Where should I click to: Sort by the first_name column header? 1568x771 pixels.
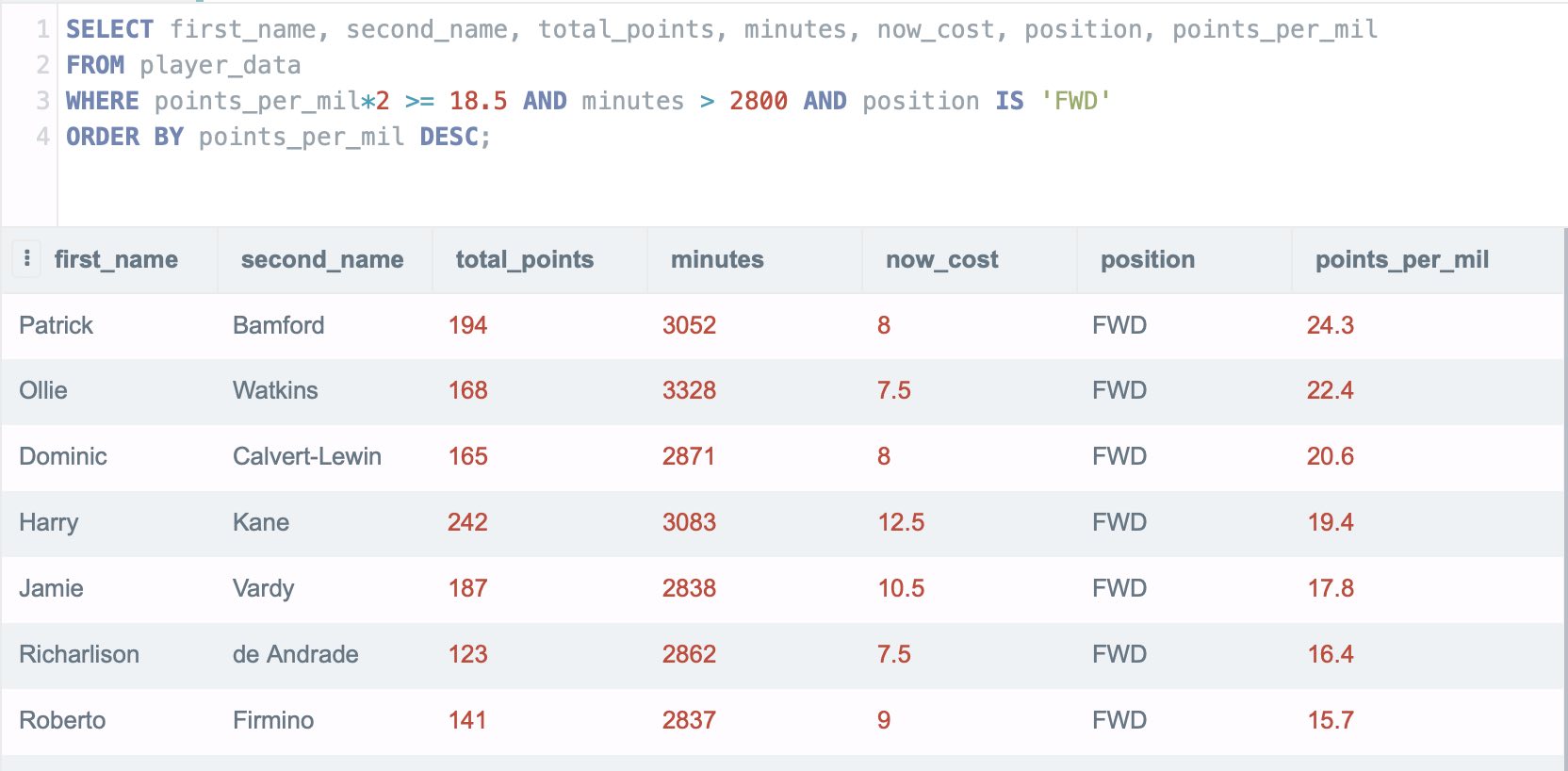[x=116, y=259]
